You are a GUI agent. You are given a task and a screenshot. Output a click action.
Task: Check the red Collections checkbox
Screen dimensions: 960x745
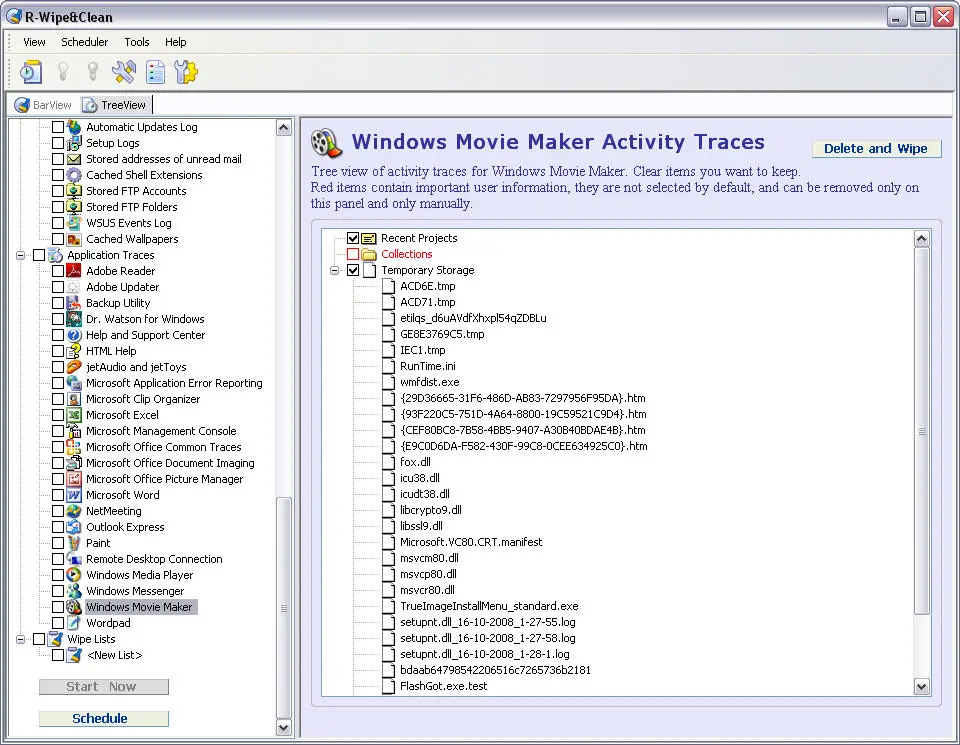[353, 254]
